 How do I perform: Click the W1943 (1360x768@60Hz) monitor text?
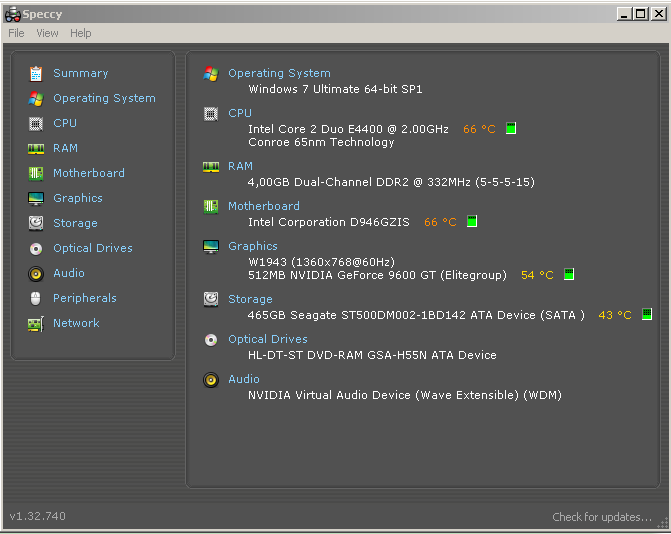[x=321, y=261]
